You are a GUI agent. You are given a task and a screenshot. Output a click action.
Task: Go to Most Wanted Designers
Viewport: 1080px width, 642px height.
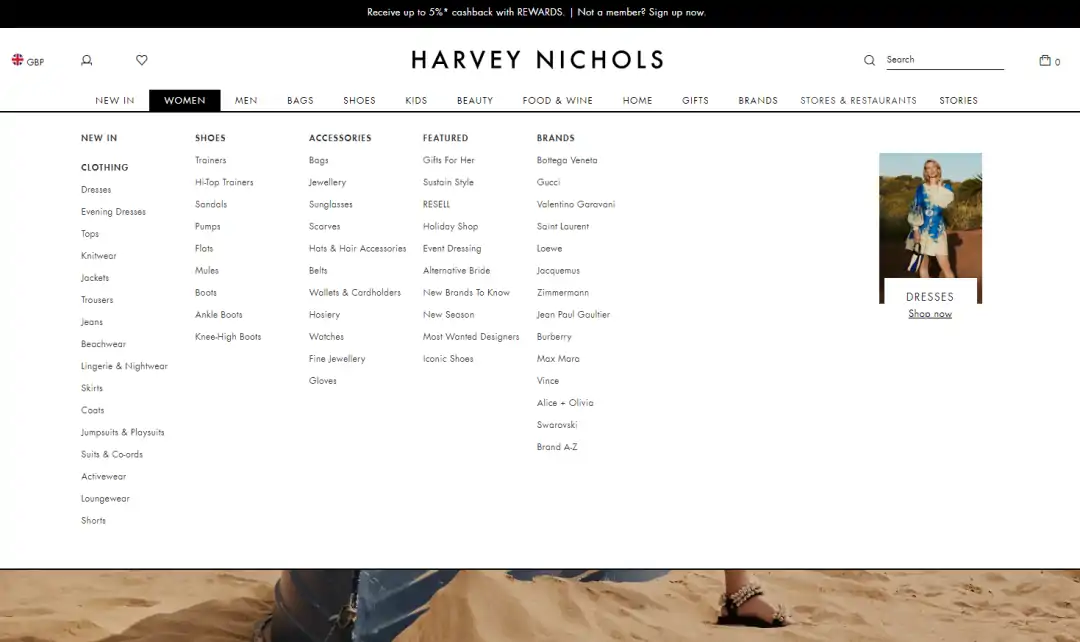(471, 337)
